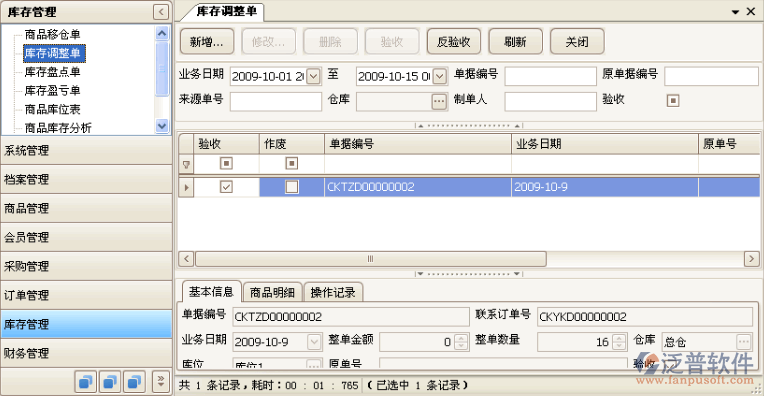
Task: Select the row indicator arrow for CKTZD00000002
Action: [x=186, y=187]
